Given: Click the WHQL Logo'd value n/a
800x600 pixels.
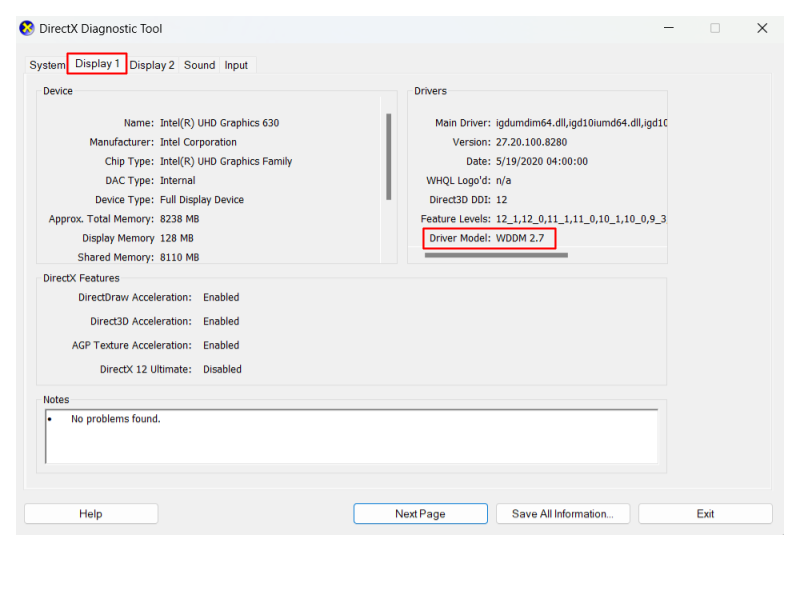Looking at the screenshot, I should tap(503, 181).
